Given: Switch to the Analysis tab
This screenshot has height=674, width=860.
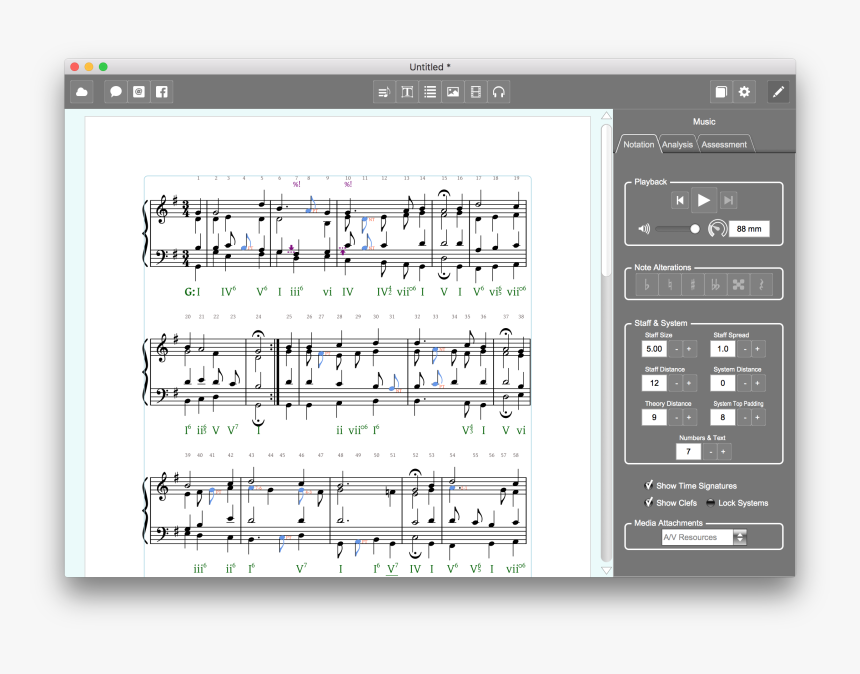Looking at the screenshot, I should (x=677, y=144).
